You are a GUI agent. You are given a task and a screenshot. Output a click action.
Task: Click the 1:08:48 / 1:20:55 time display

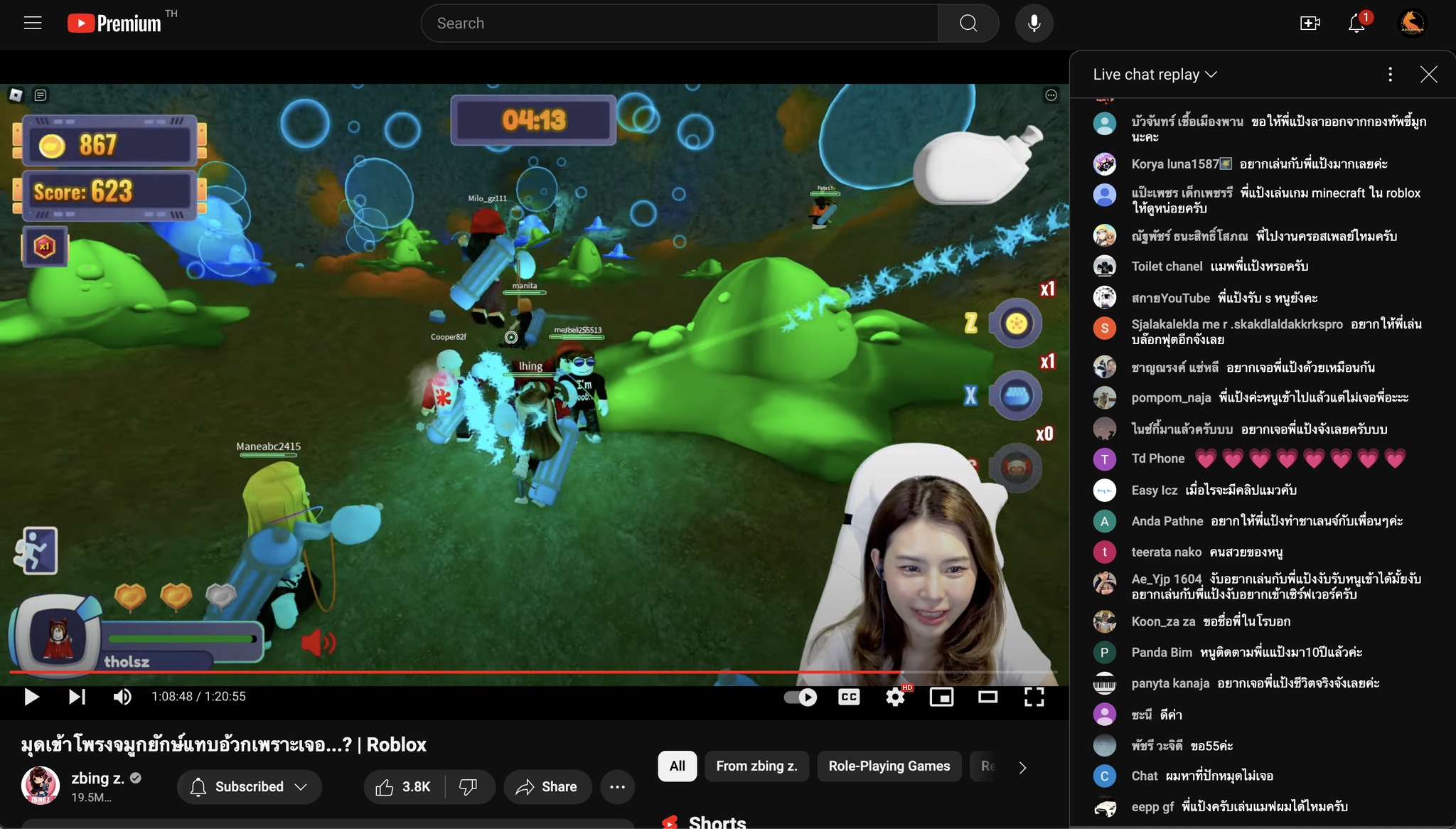coord(198,697)
